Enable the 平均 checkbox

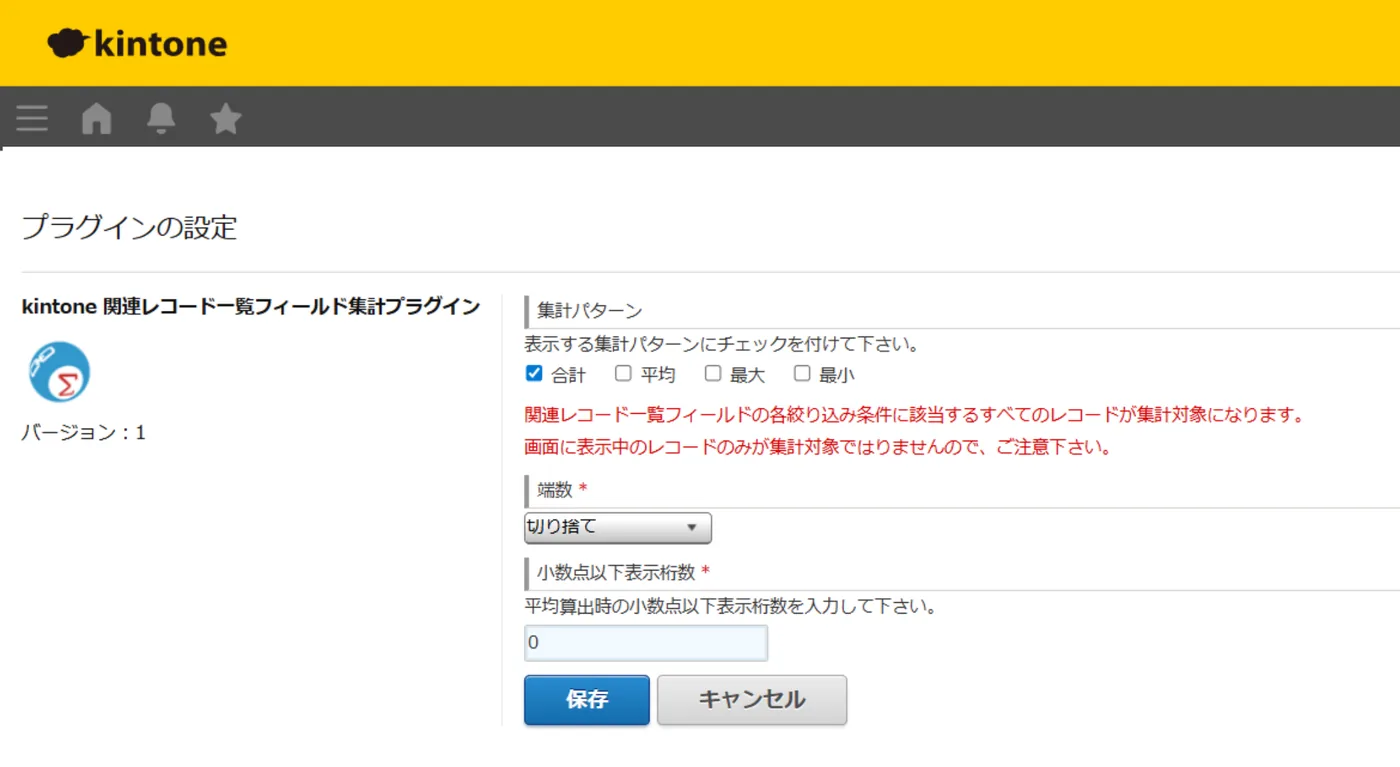(x=623, y=374)
